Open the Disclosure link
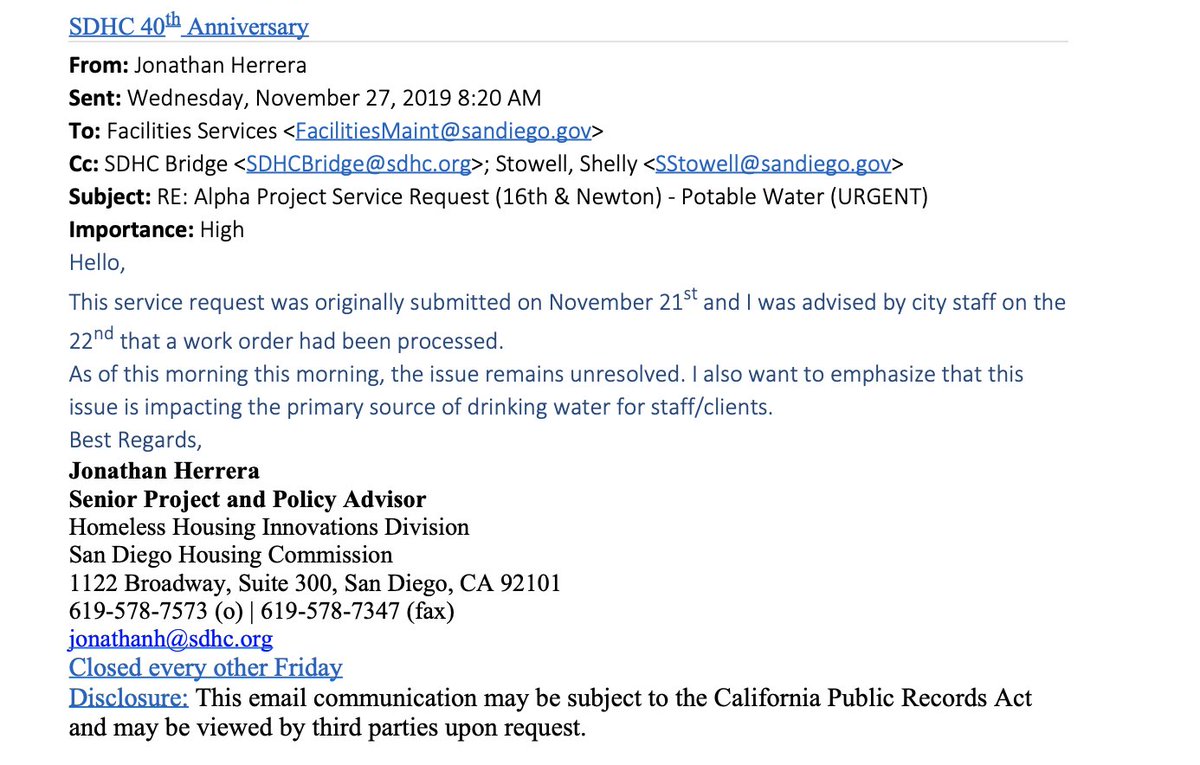 pos(128,698)
